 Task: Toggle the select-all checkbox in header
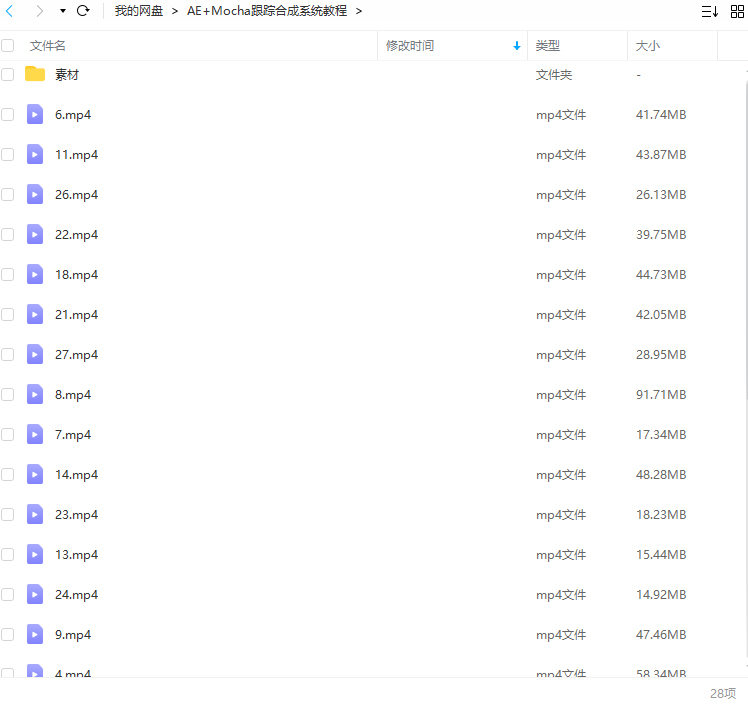click(x=8, y=46)
